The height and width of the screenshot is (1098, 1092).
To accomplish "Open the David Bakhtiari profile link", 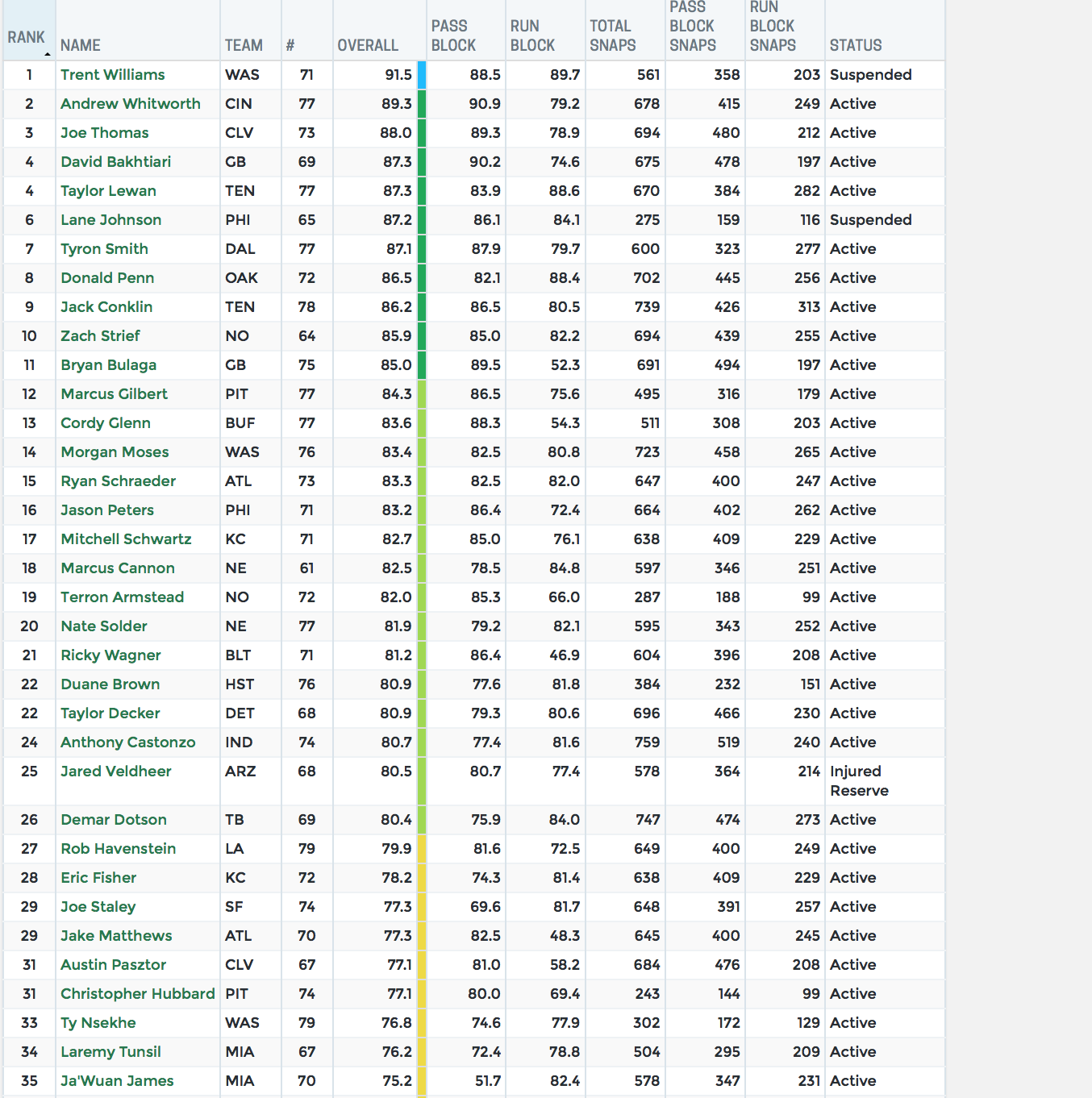I will [x=115, y=162].
